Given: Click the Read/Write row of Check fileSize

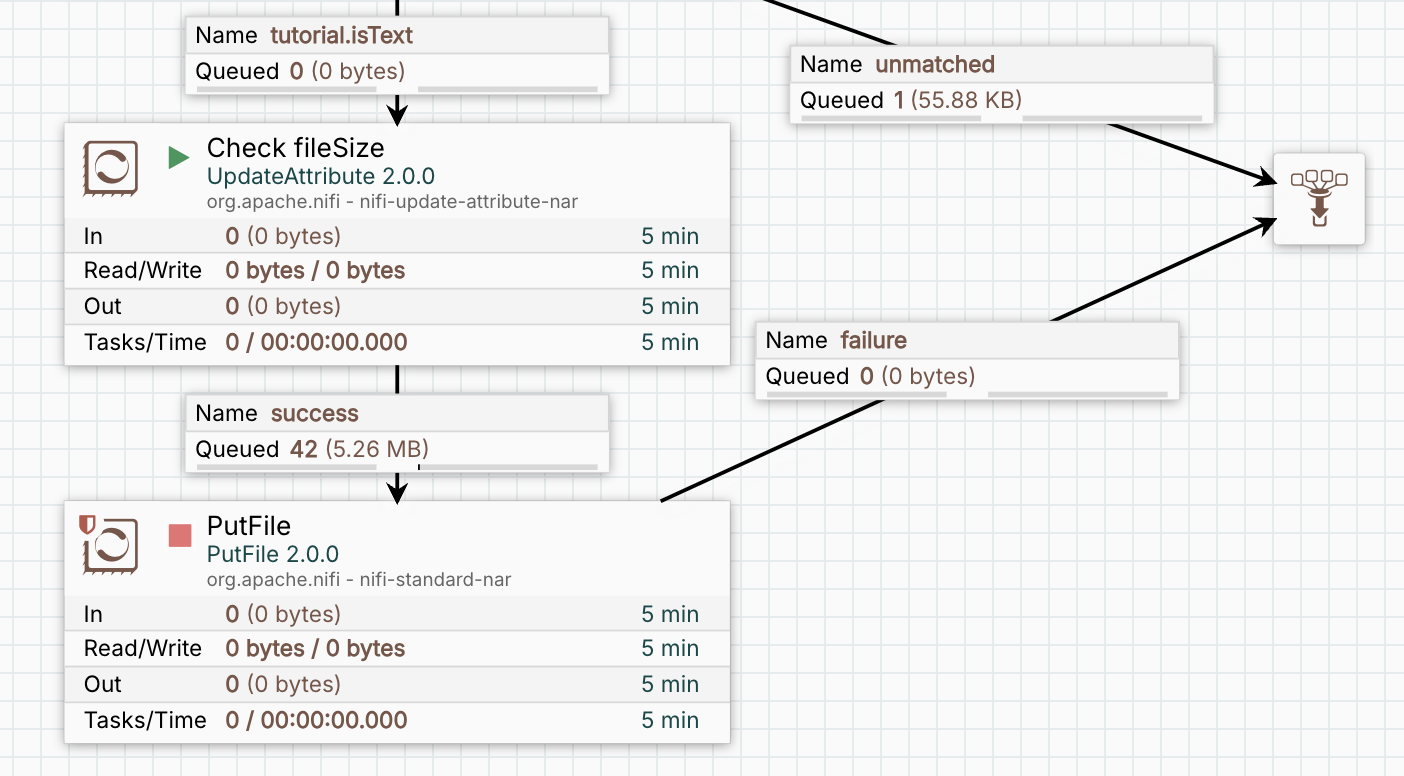Looking at the screenshot, I should [396, 271].
